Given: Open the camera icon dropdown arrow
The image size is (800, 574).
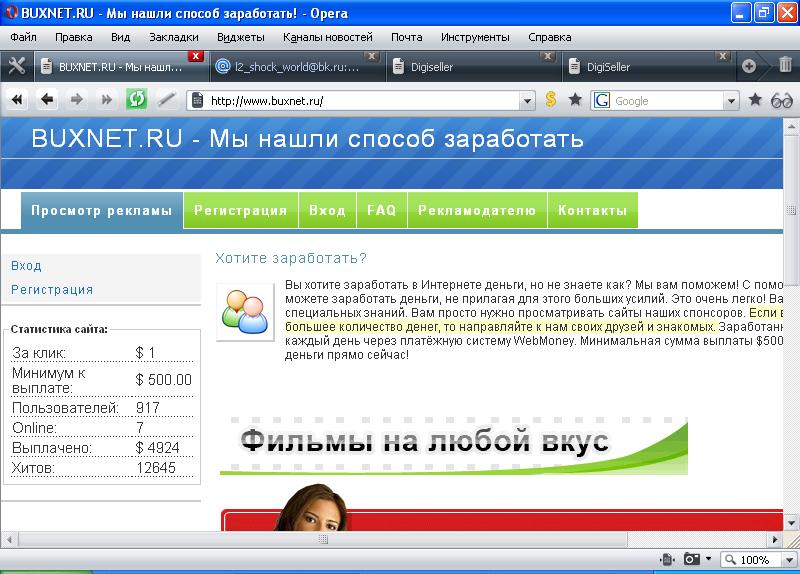Looking at the screenshot, I should pyautogui.click(x=708, y=559).
